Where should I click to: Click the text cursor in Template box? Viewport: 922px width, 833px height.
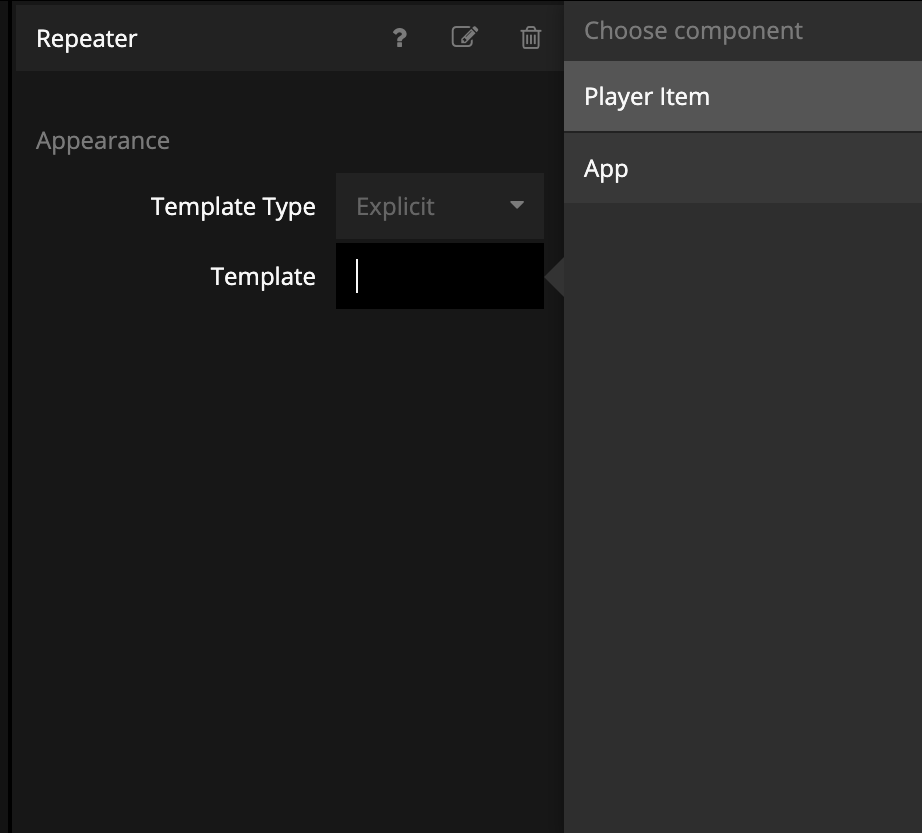[x=357, y=277]
